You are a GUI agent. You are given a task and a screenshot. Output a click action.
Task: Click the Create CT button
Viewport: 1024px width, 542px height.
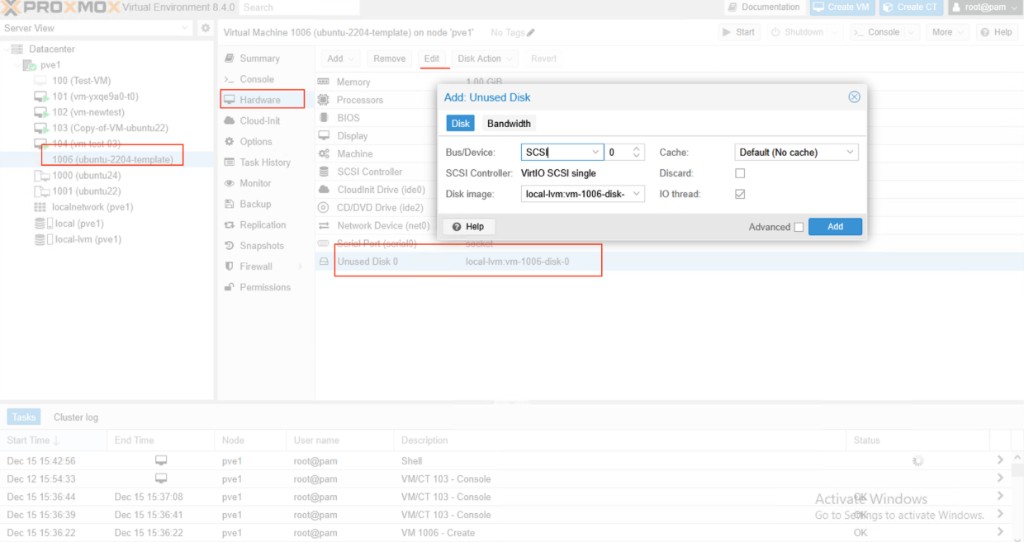click(910, 7)
